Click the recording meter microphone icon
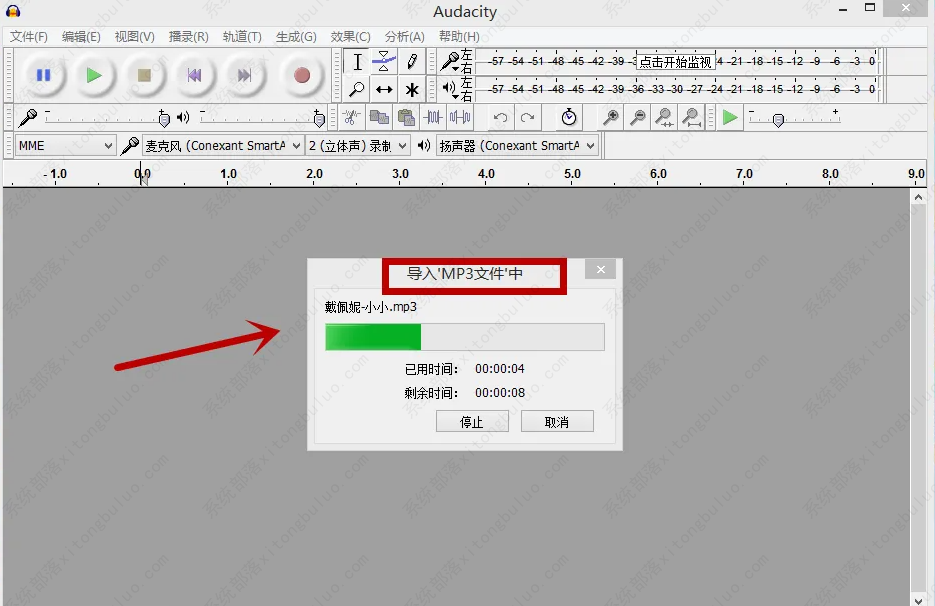Image resolution: width=935 pixels, height=606 pixels. (x=449, y=60)
